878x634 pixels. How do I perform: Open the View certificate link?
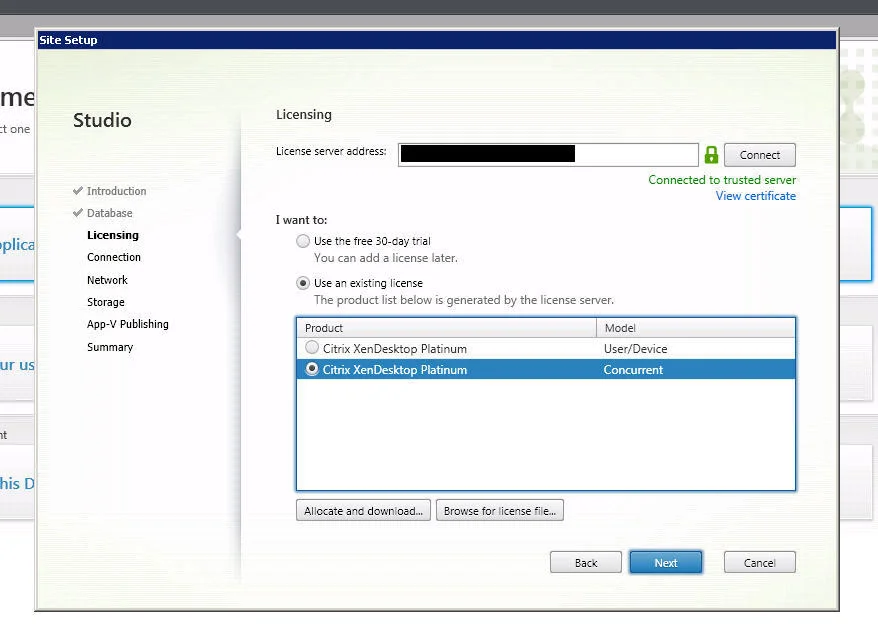(x=755, y=196)
